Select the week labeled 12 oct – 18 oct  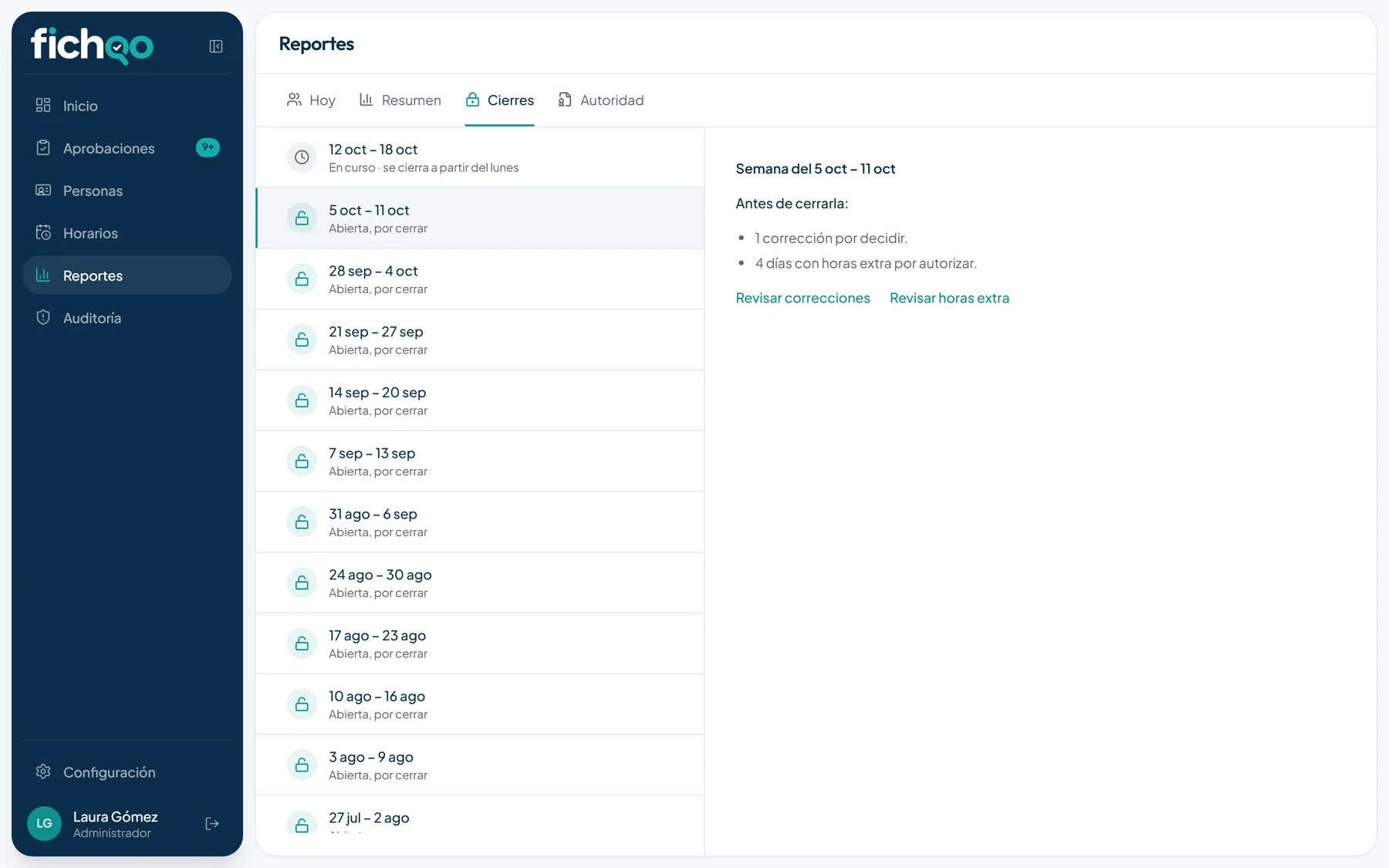pos(480,157)
